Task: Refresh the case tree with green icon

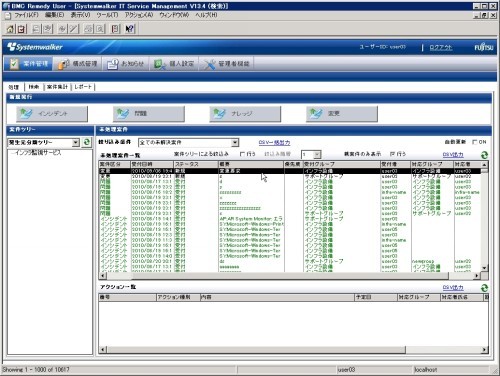Action: (87, 142)
